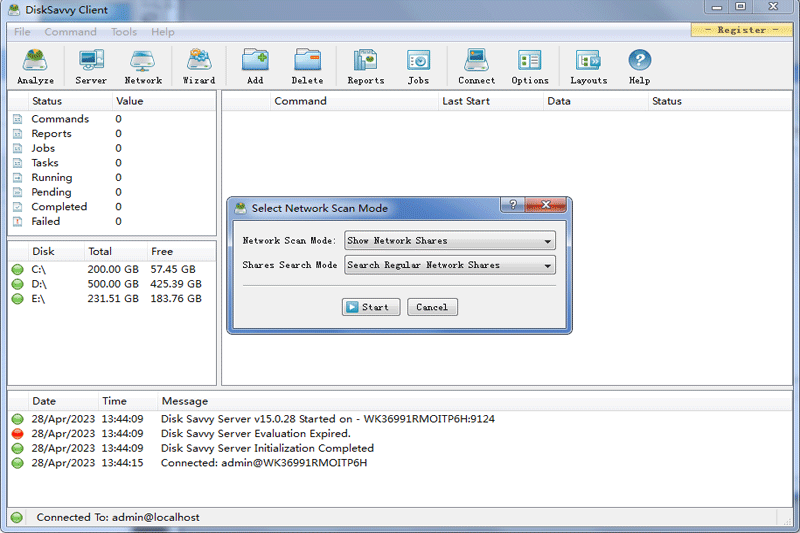
Task: Click the Register button
Action: click(741, 30)
